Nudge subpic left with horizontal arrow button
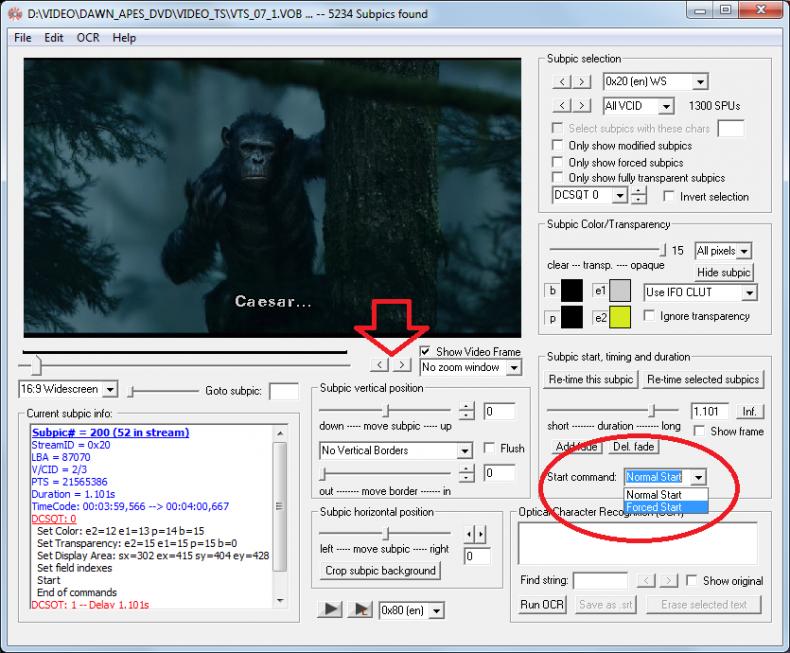Viewport: 790px width, 653px height. (470, 534)
